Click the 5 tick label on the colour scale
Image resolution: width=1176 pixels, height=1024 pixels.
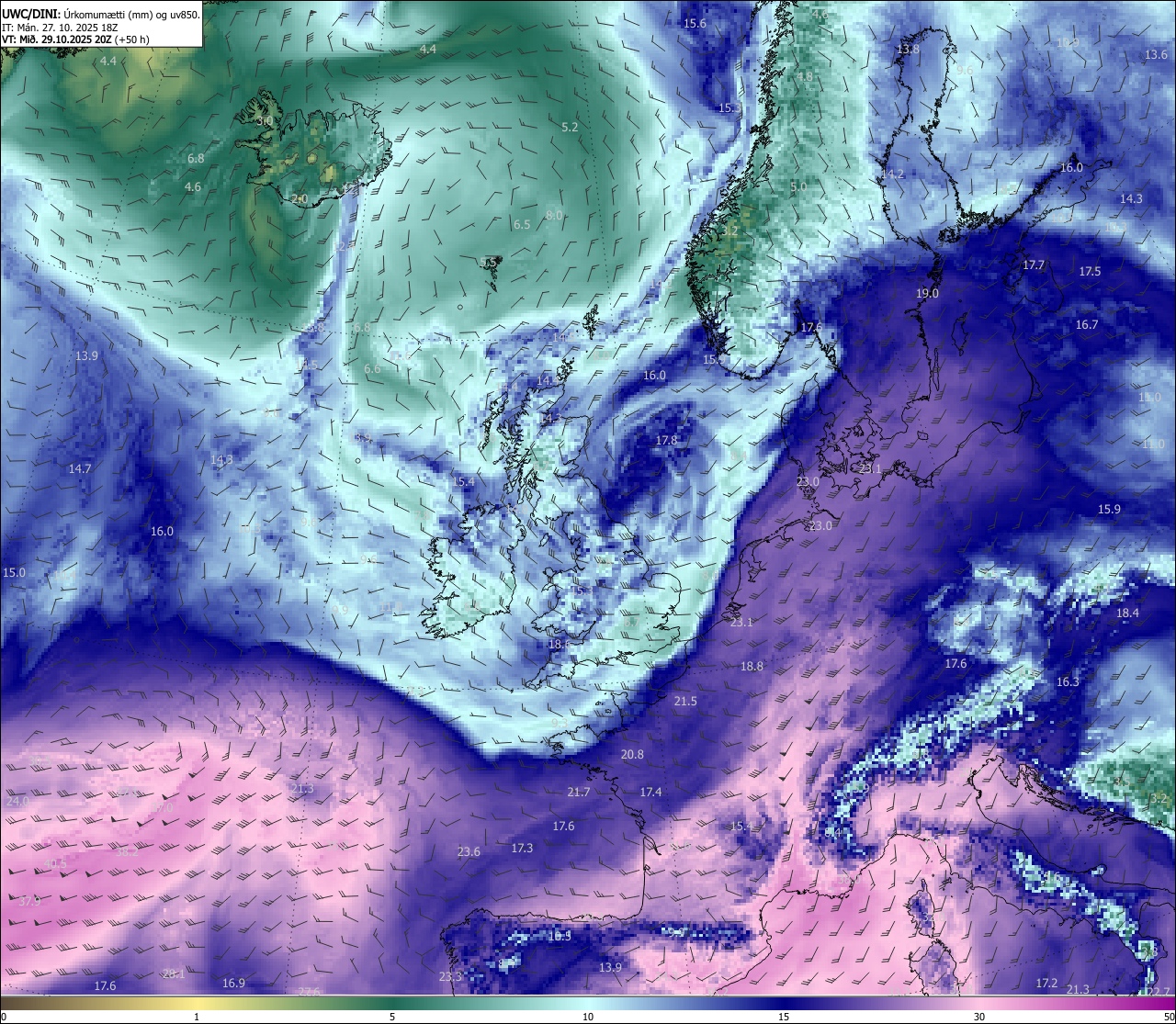(392, 1017)
